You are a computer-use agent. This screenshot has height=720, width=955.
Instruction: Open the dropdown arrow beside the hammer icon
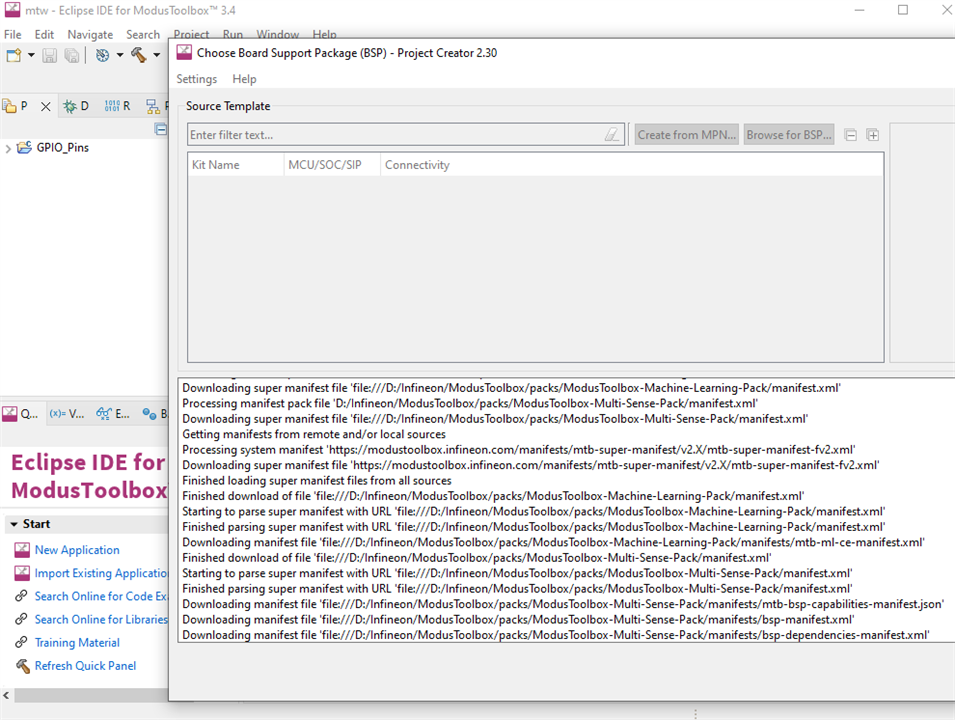[x=157, y=55]
